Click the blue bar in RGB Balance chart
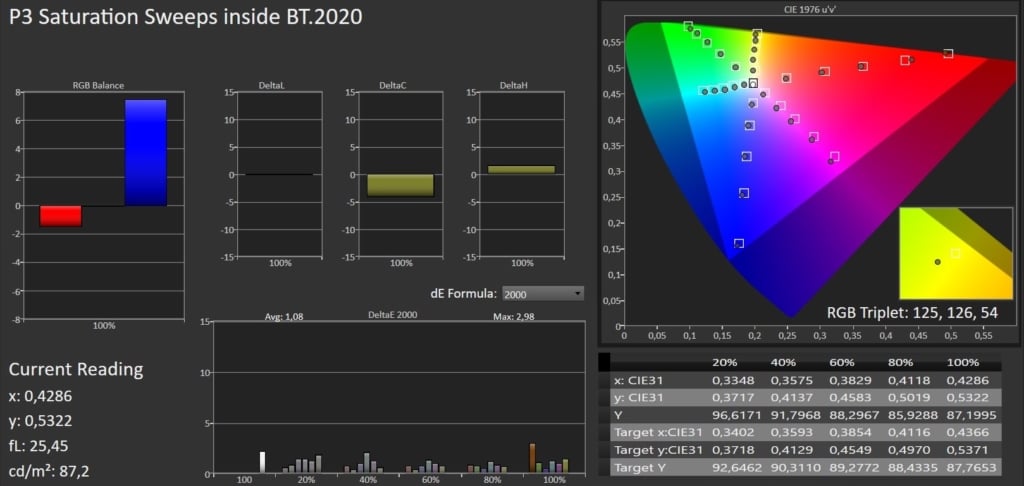 point(145,152)
